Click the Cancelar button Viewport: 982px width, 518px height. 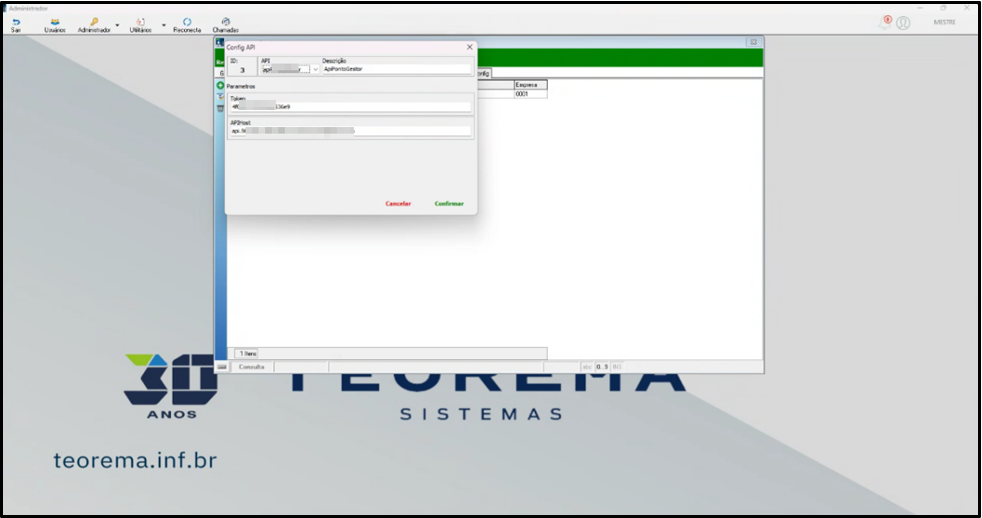click(398, 204)
